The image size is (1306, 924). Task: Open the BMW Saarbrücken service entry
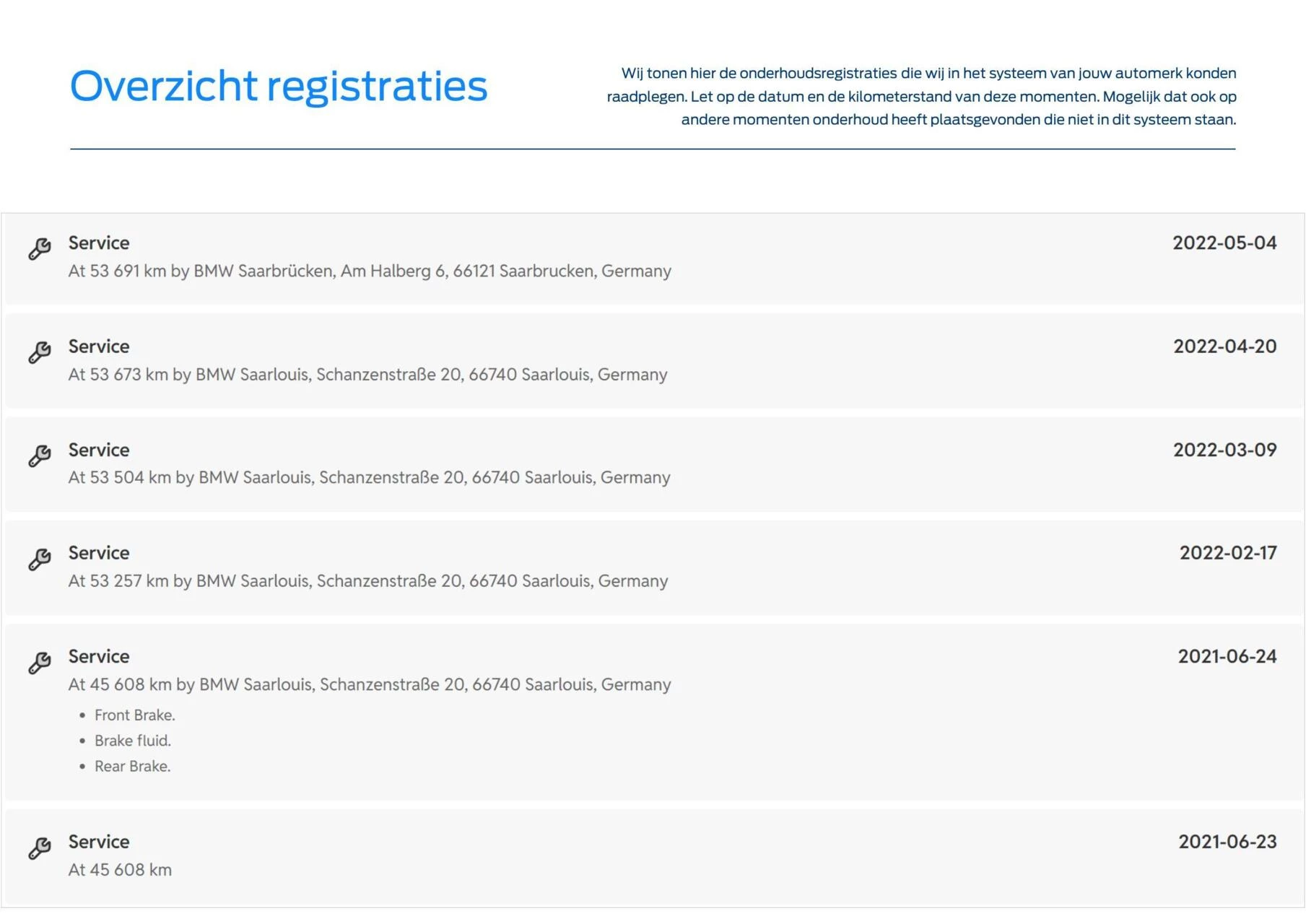pos(653,258)
